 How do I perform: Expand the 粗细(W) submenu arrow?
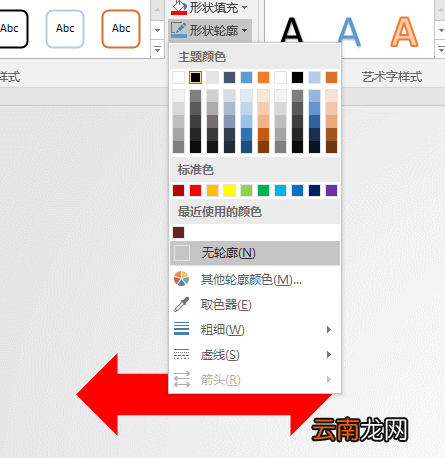coord(329,329)
